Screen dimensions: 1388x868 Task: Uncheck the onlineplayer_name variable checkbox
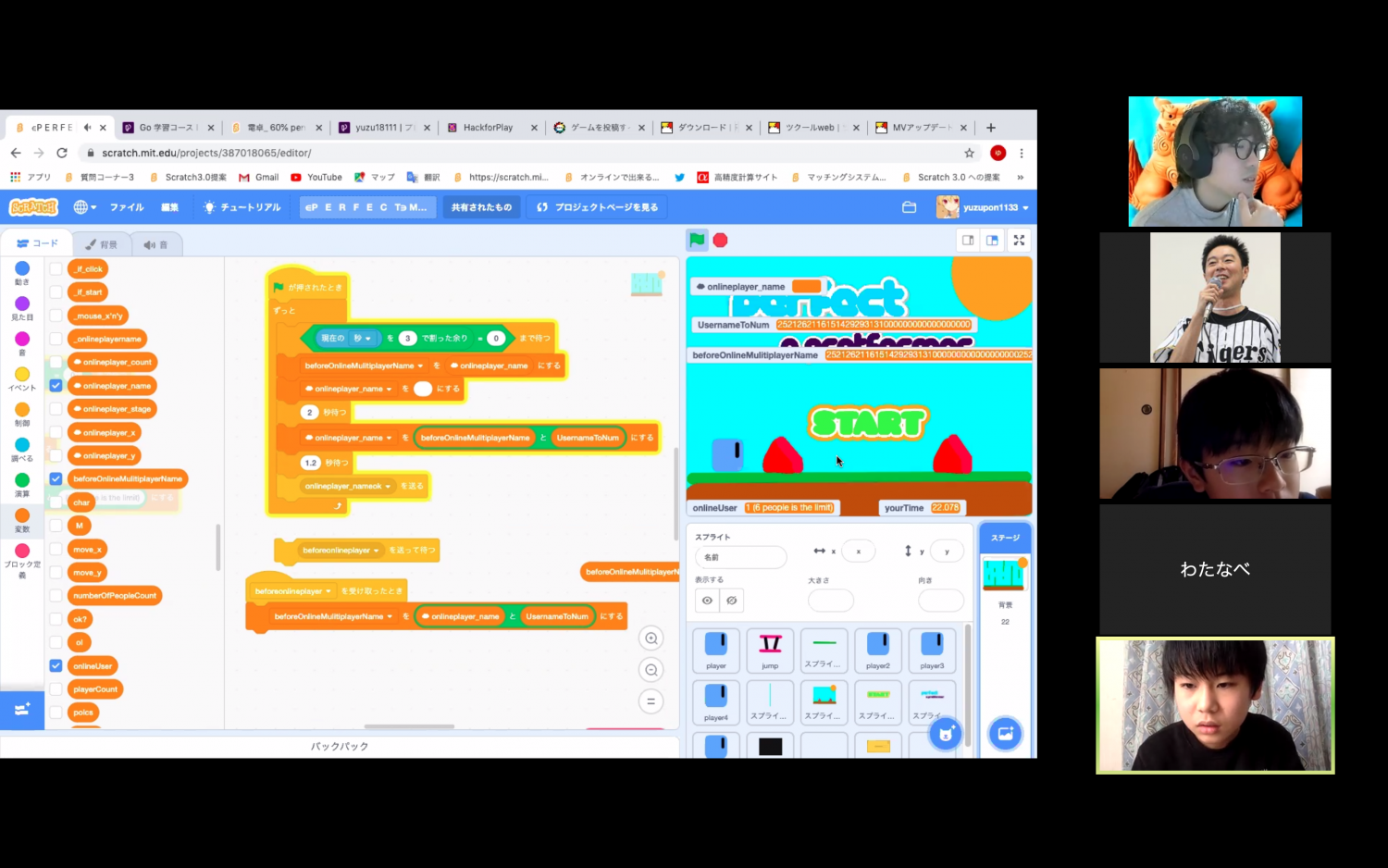point(56,386)
